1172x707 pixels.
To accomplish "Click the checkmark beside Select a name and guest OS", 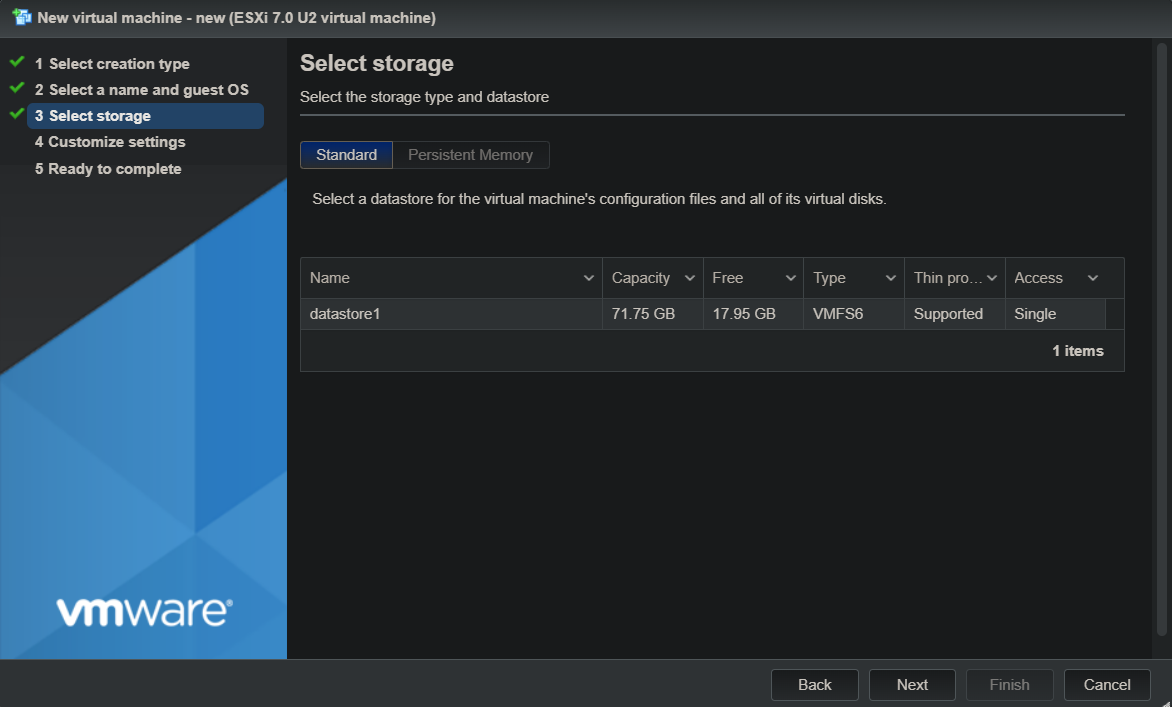I will click(x=17, y=88).
